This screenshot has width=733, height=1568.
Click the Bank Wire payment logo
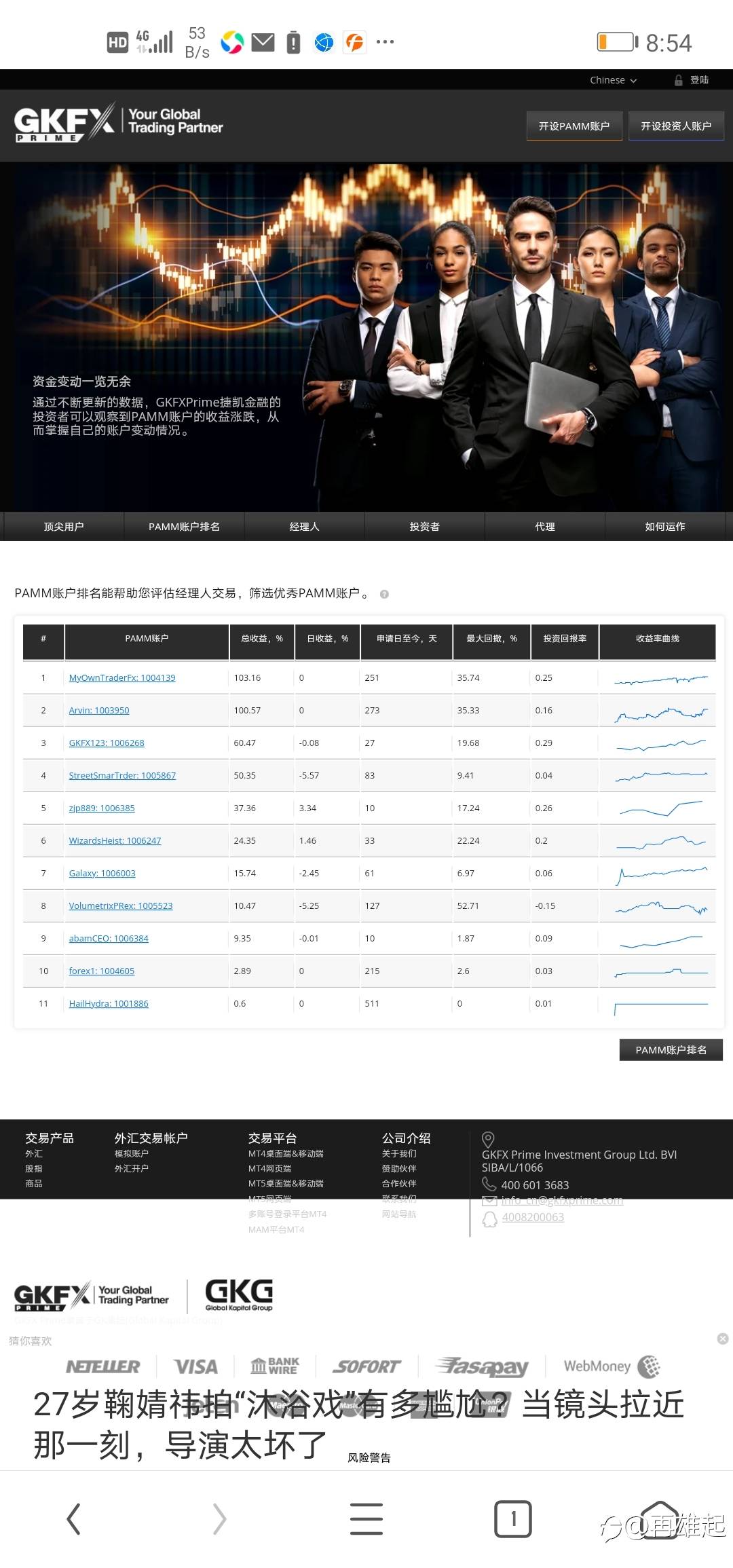coord(274,1366)
